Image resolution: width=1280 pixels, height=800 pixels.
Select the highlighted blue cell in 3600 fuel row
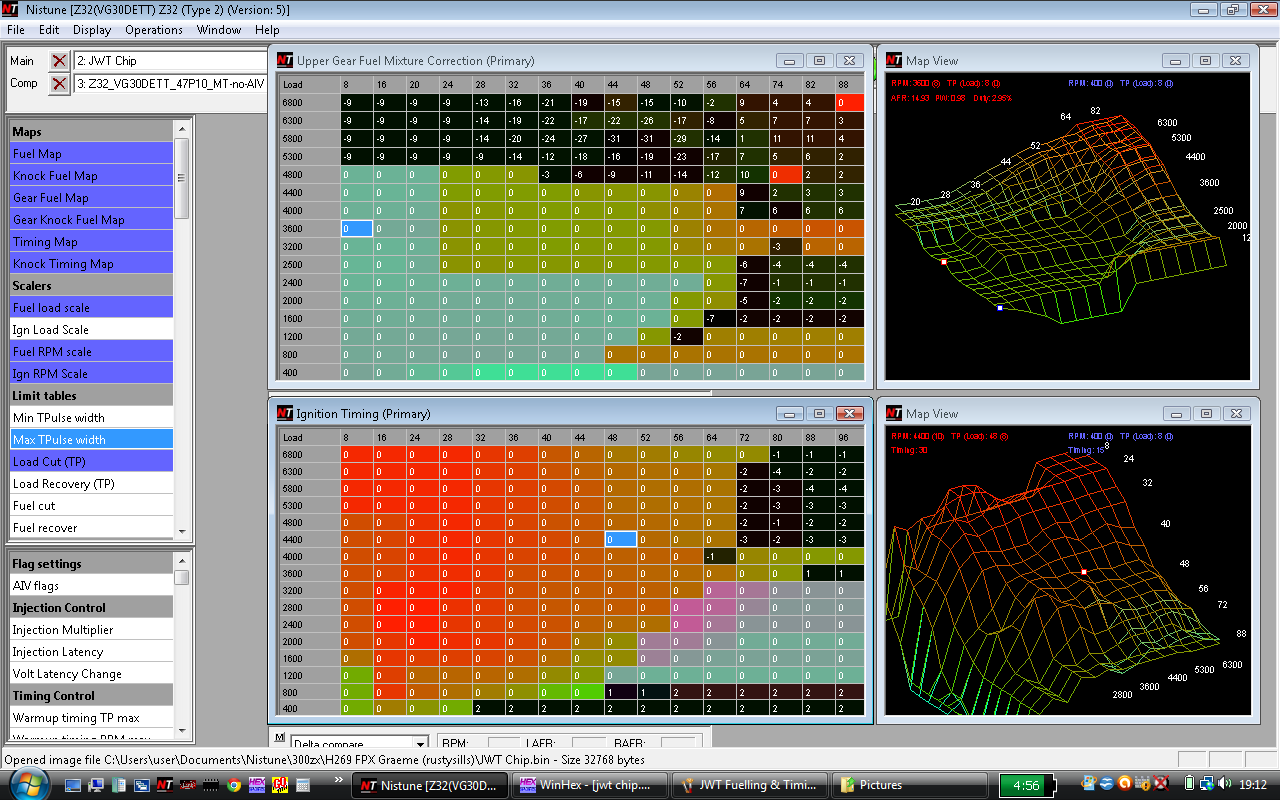pyautogui.click(x=357, y=228)
